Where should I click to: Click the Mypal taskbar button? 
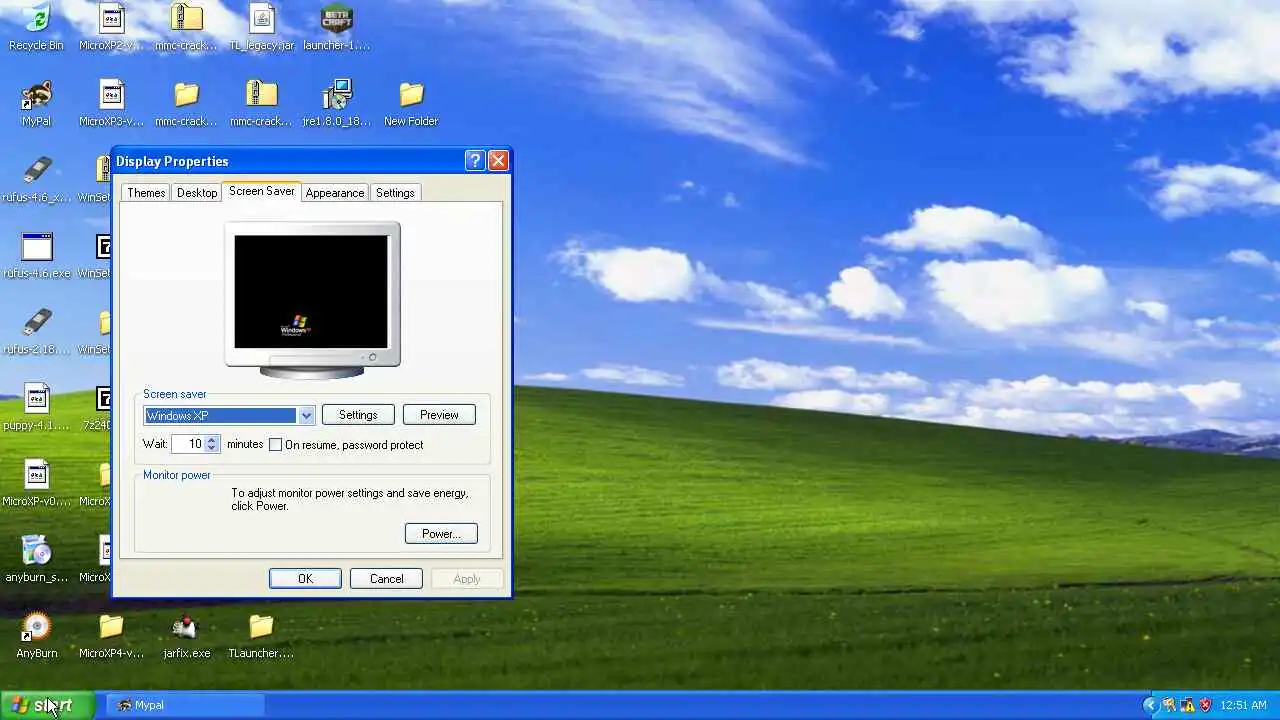(x=185, y=705)
